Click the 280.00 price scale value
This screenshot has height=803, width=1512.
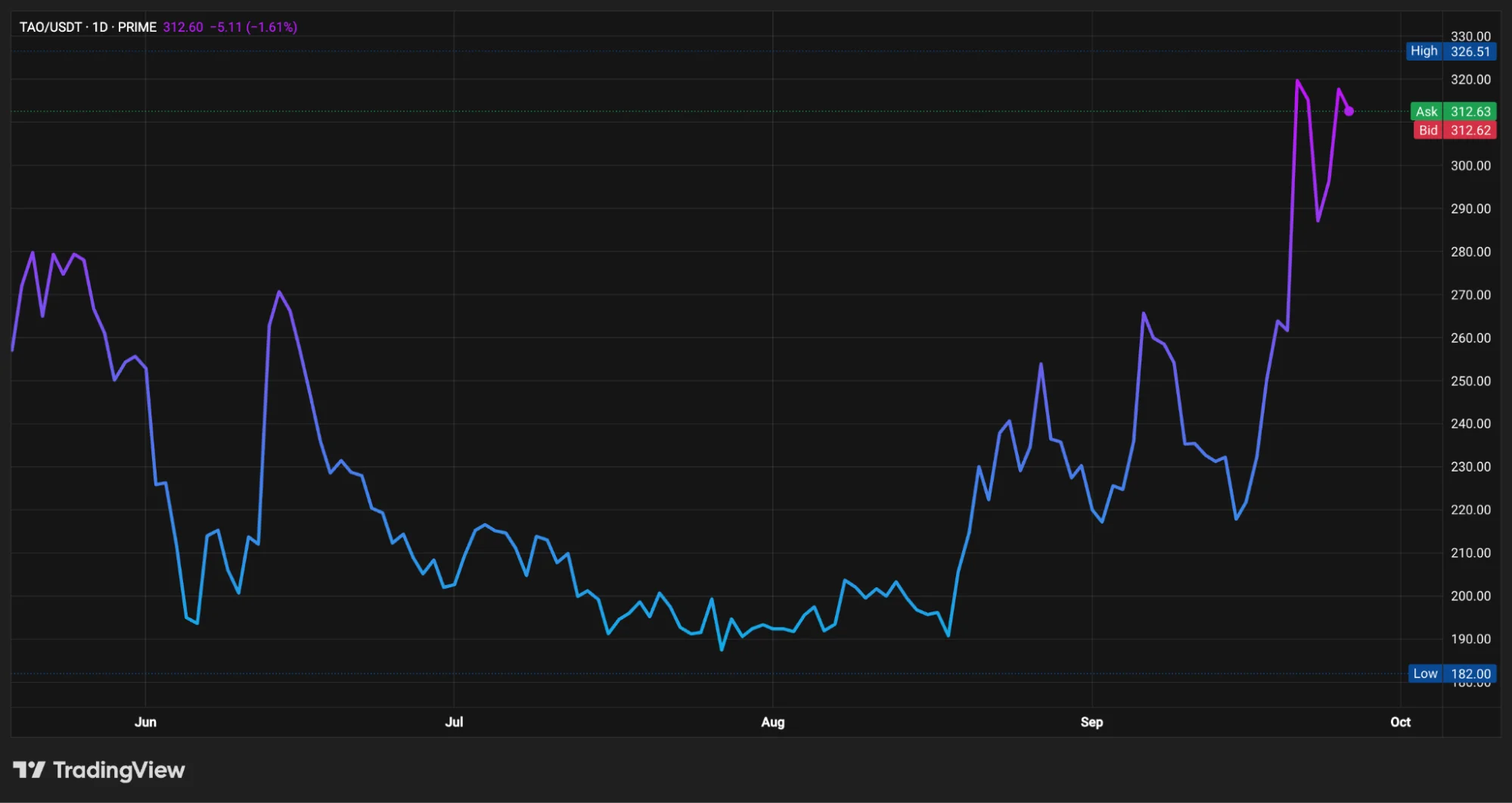[1470, 252]
